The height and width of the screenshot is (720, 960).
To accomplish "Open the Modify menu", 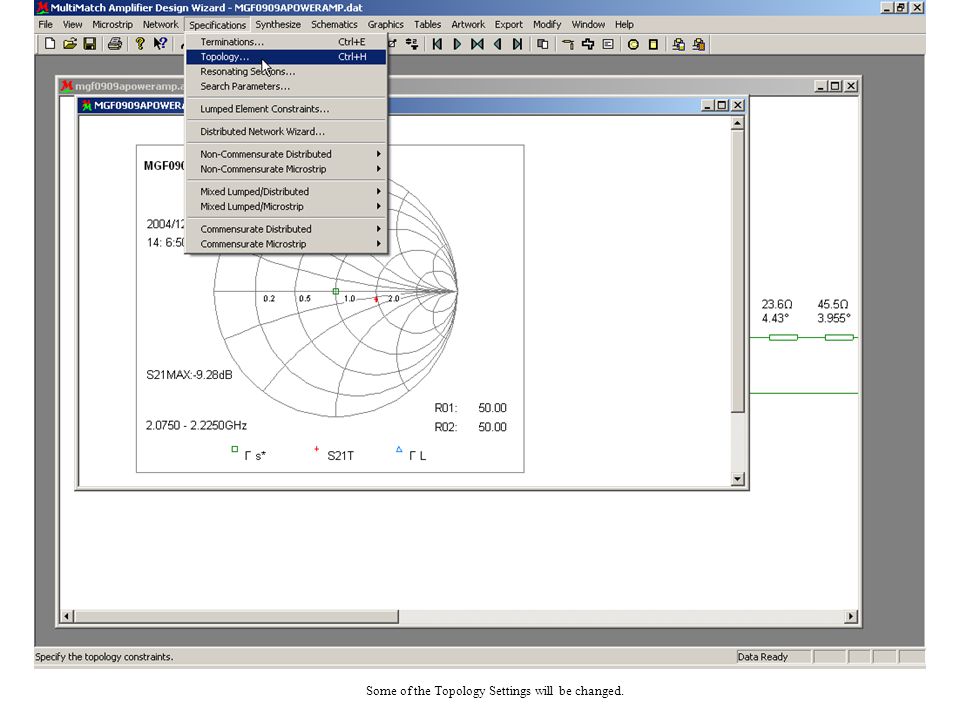I will click(x=547, y=24).
